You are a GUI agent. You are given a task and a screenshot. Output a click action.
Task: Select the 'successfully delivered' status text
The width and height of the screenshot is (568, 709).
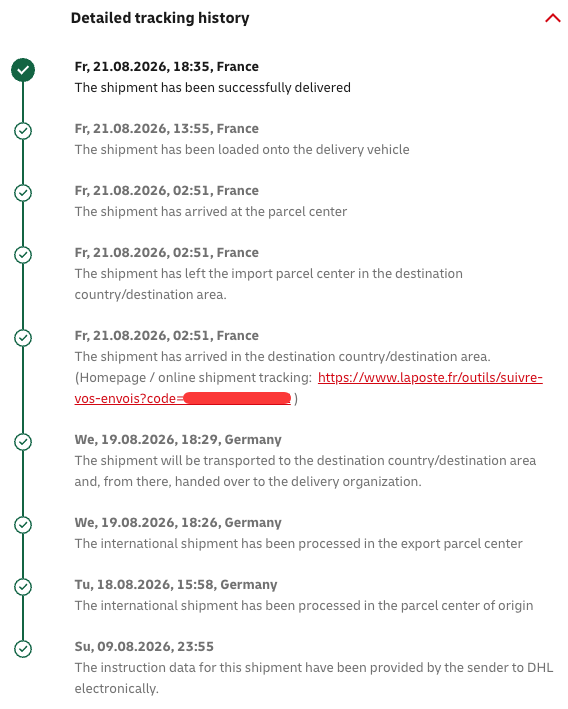[213, 87]
